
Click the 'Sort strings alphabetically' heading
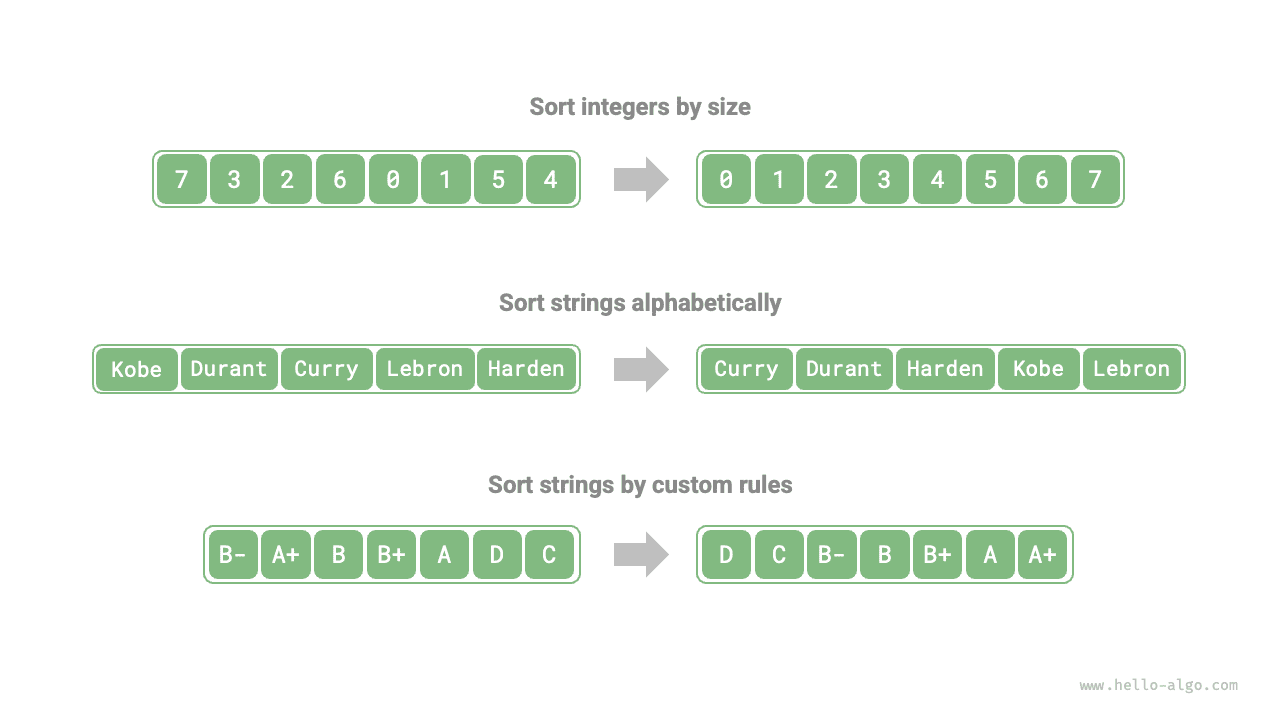coord(640,302)
